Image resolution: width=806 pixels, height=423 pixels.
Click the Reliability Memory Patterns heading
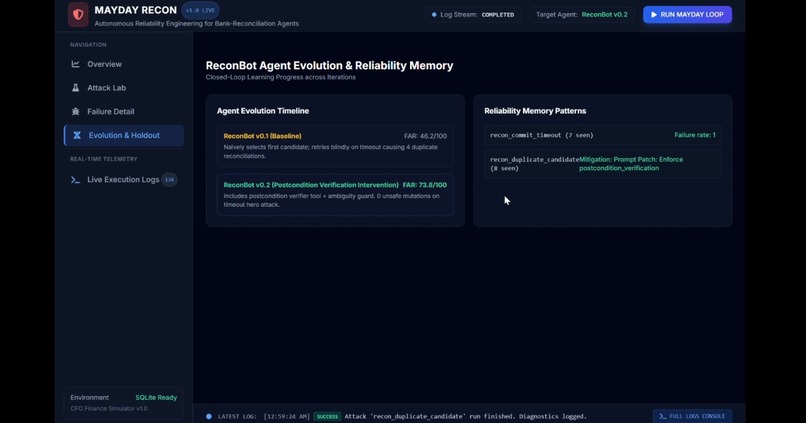tap(535, 111)
